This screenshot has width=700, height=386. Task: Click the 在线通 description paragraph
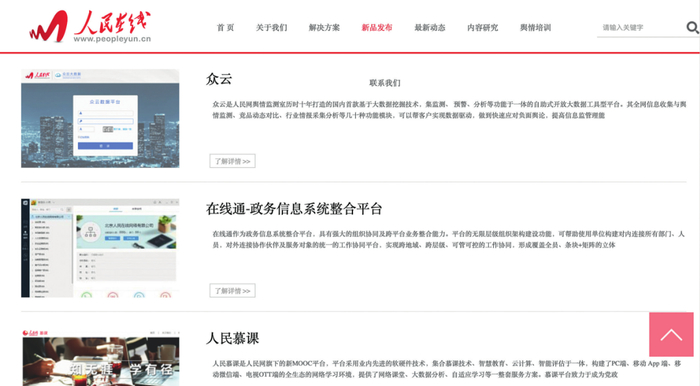(x=448, y=239)
